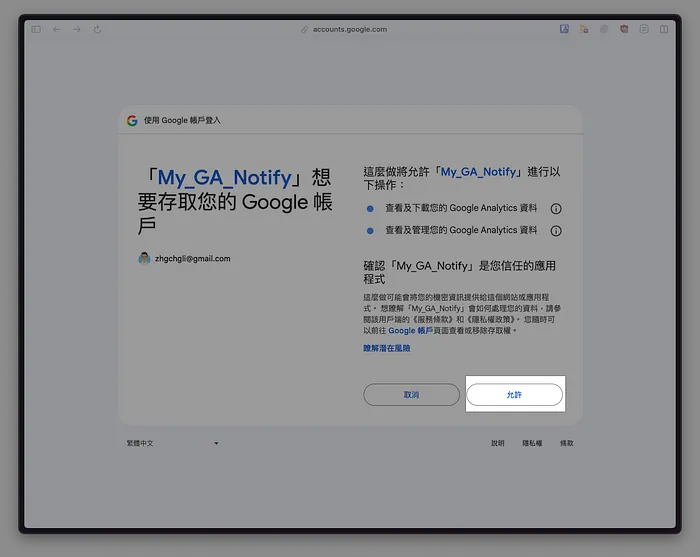Toggle the browser sidebar icon
Screen dimensions: 700x557
(x=37, y=29)
